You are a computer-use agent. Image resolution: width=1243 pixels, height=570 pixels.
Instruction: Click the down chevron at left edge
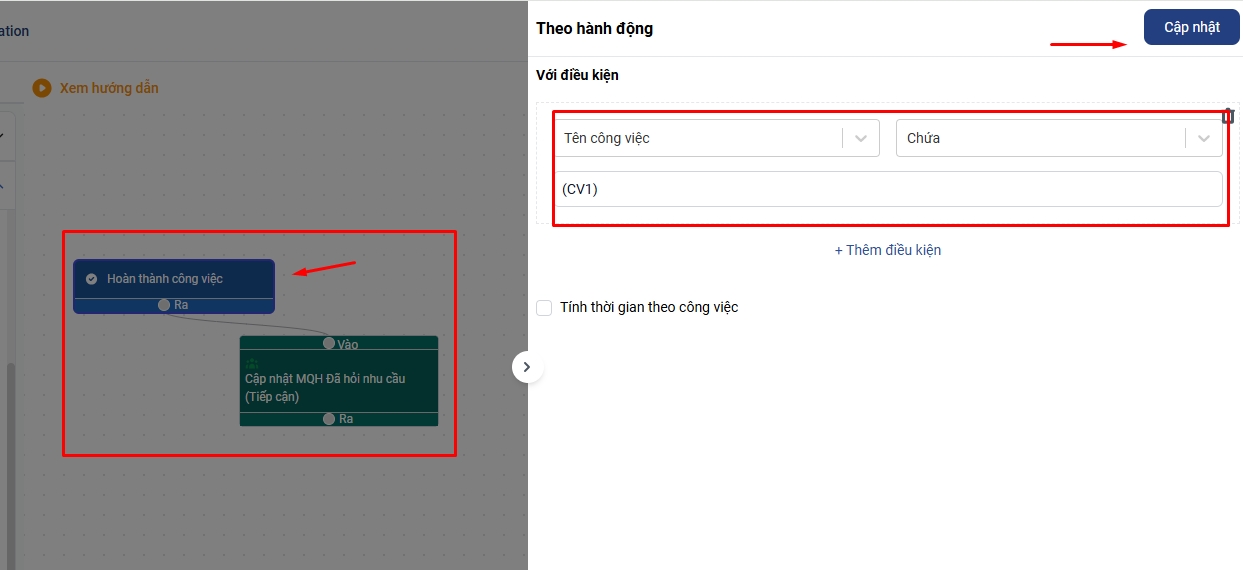click(2, 135)
